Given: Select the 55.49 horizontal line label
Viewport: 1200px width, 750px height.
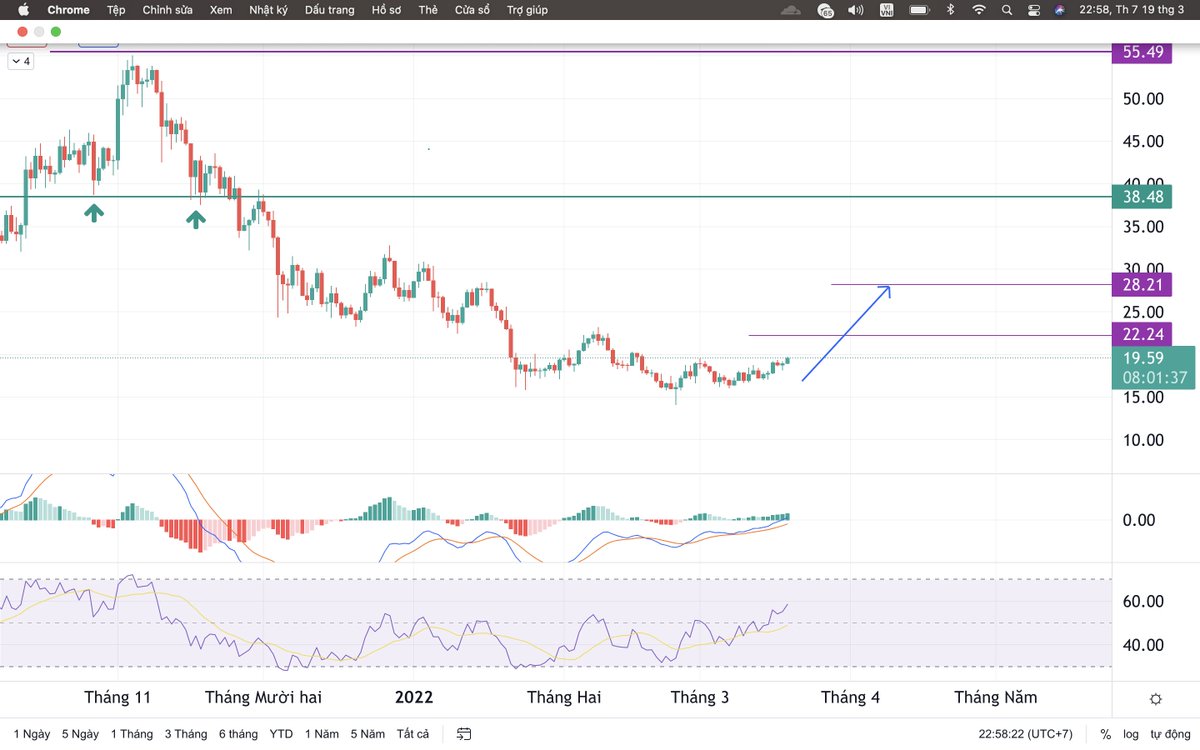Looking at the screenshot, I should tap(1142, 53).
